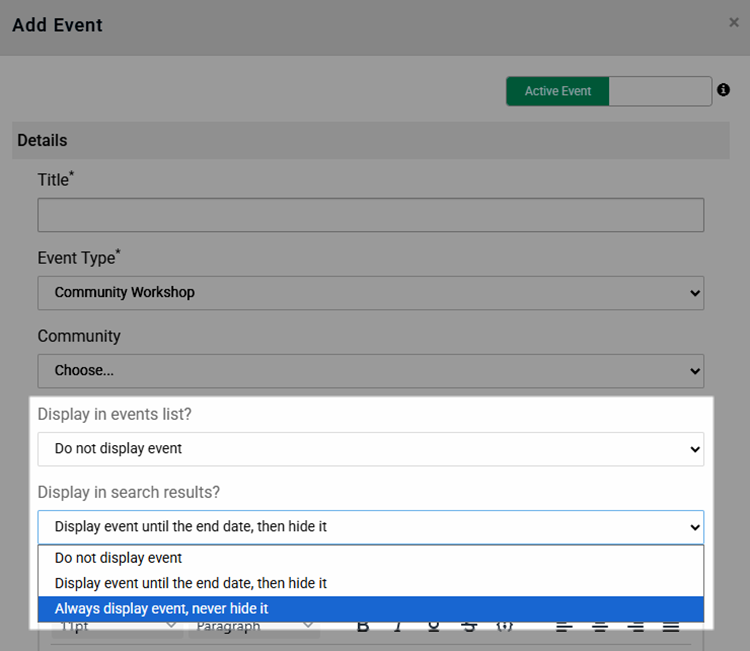Image resolution: width=750 pixels, height=651 pixels.
Task: Open the Display in events list dropdown
Action: pos(370,449)
